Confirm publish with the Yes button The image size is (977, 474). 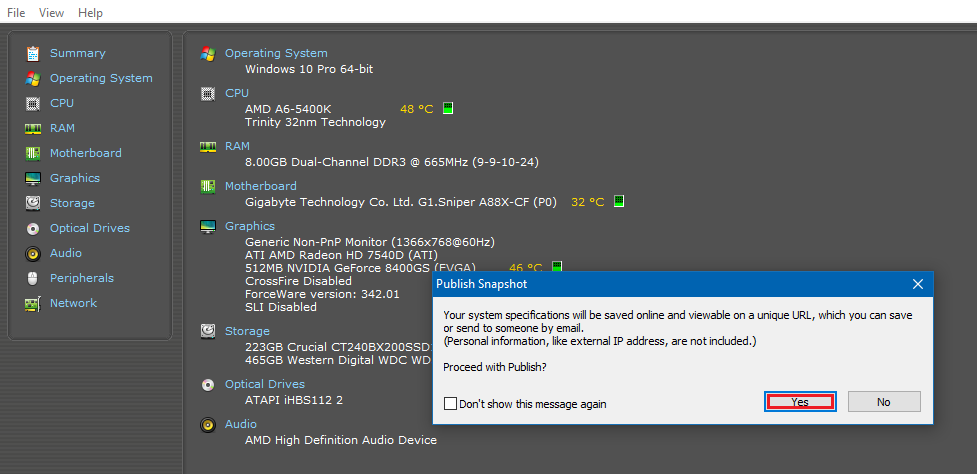[x=800, y=402]
